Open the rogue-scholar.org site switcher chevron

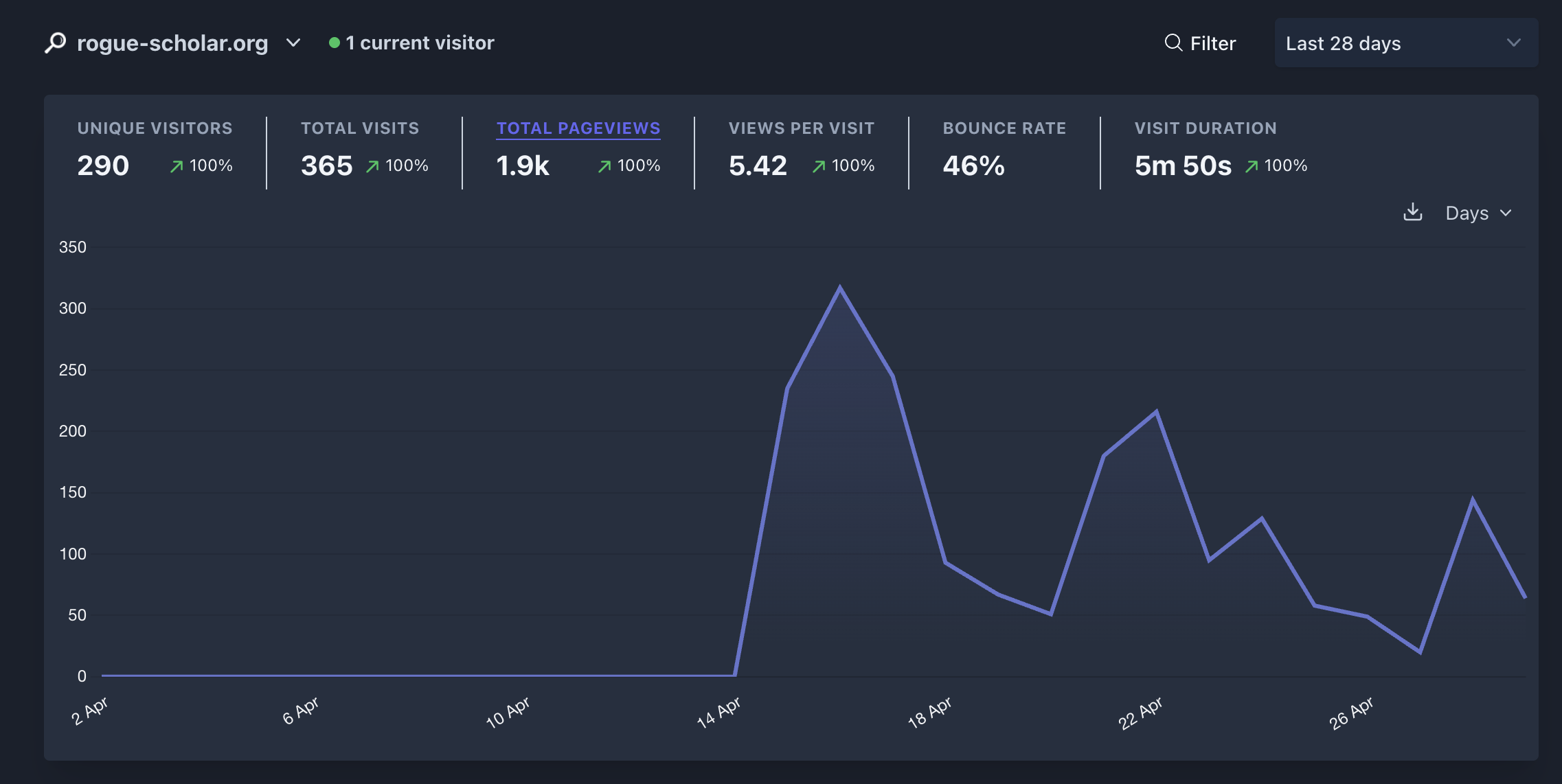click(x=293, y=43)
